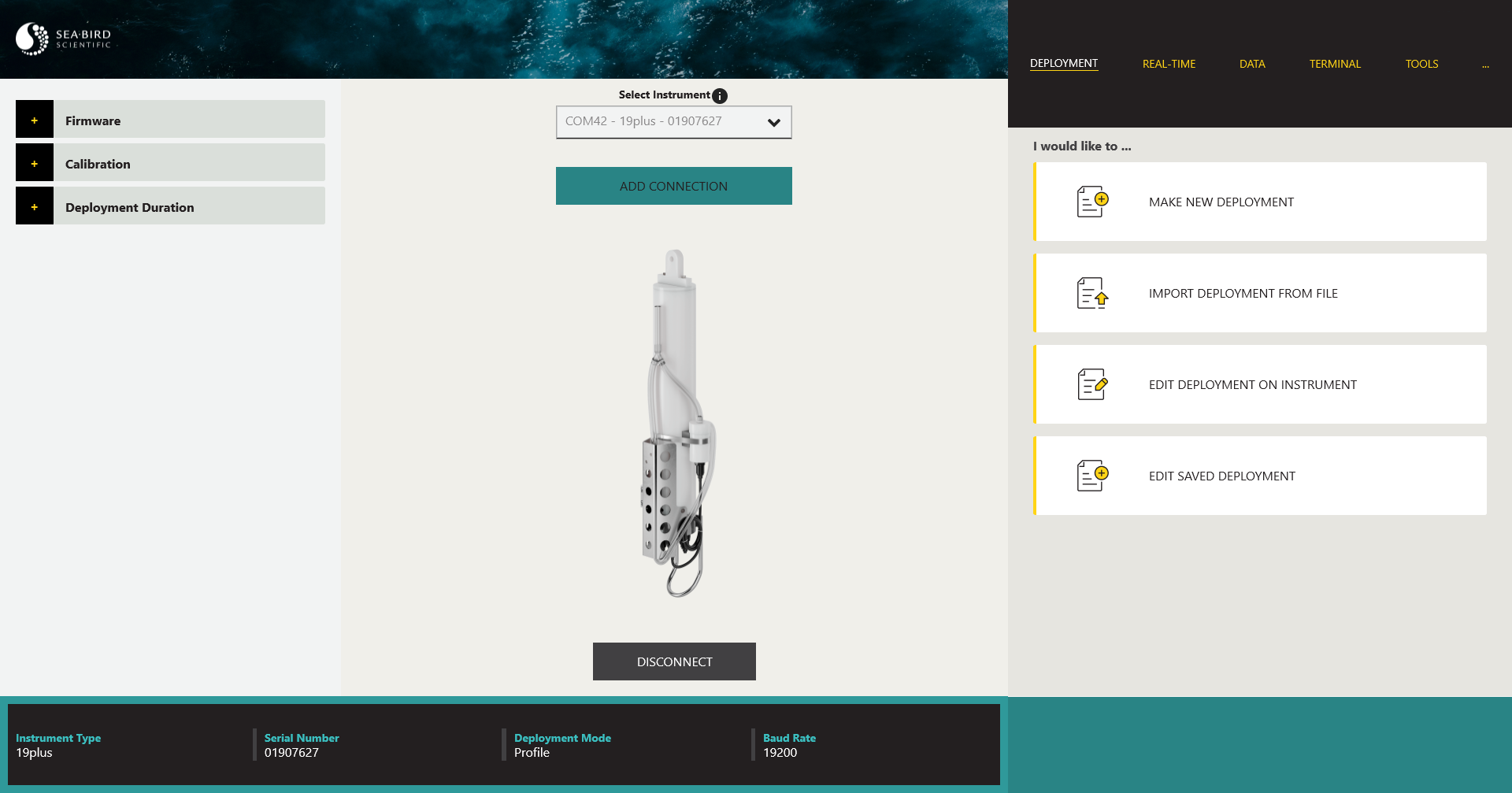
Task: Click the Select Instrument info icon
Action: pyautogui.click(x=720, y=95)
